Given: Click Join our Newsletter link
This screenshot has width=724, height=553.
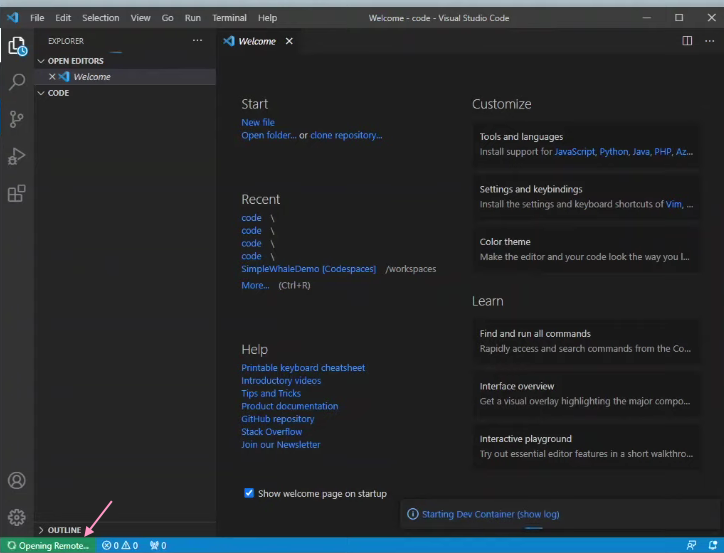Looking at the screenshot, I should [280, 445].
